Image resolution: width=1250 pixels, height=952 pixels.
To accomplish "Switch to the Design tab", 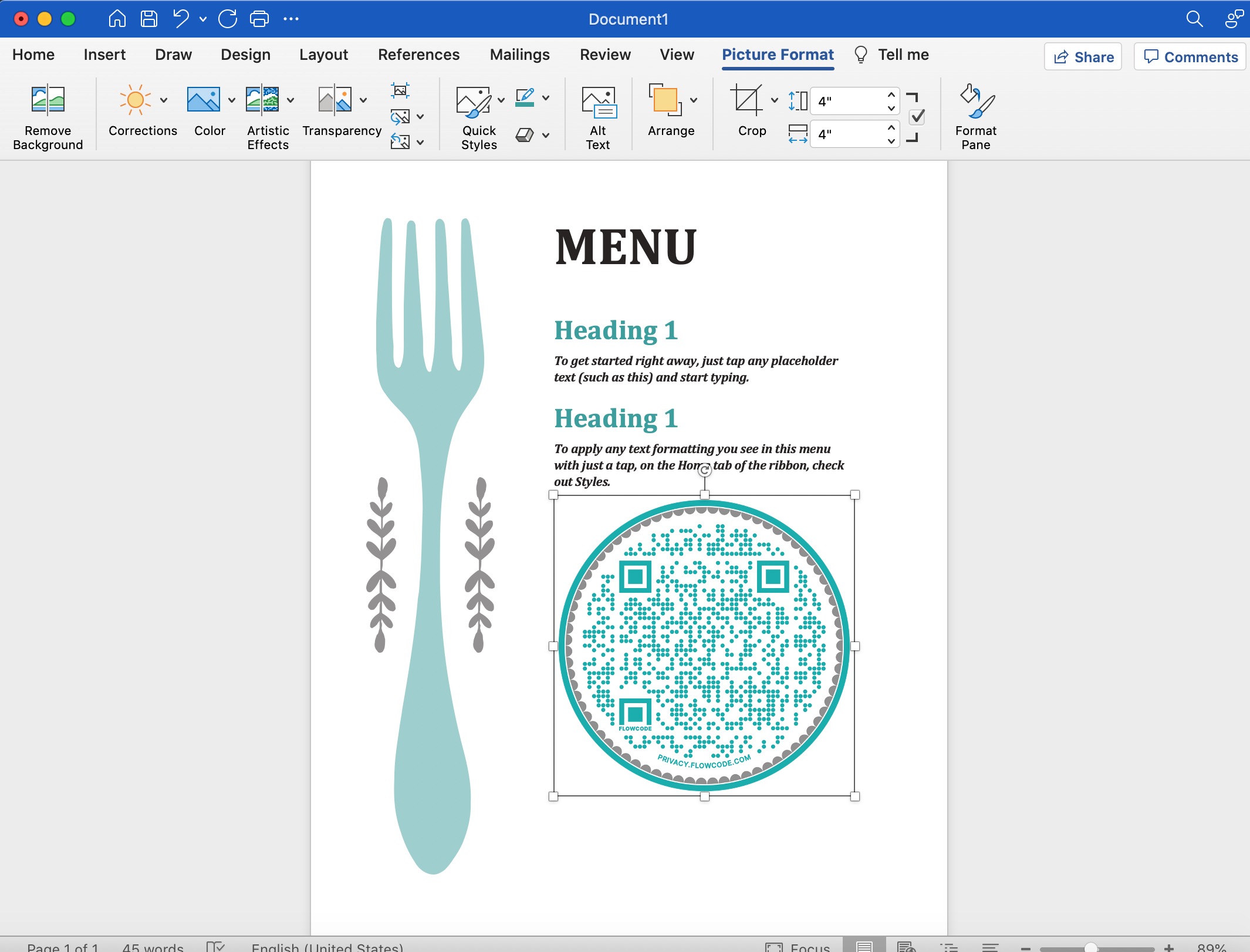I will tap(245, 55).
